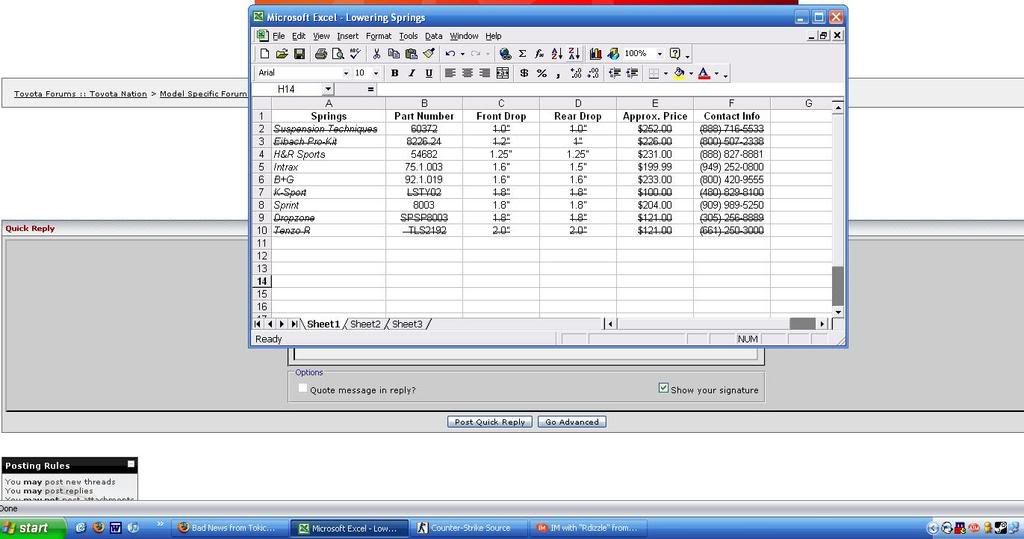
Task: Apply the yellow Fill Color swatch
Action: [679, 73]
